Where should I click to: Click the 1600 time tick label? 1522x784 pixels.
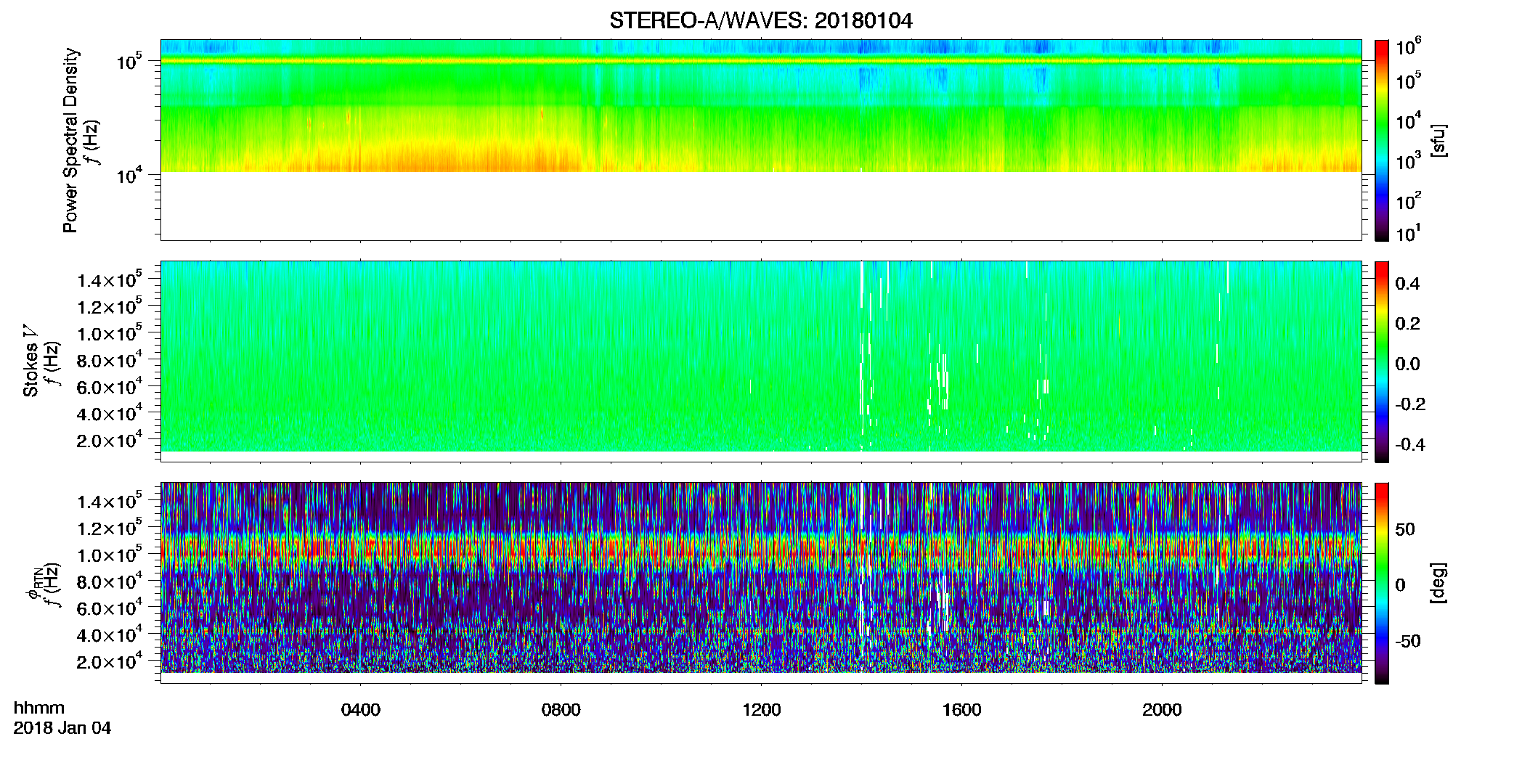(962, 710)
